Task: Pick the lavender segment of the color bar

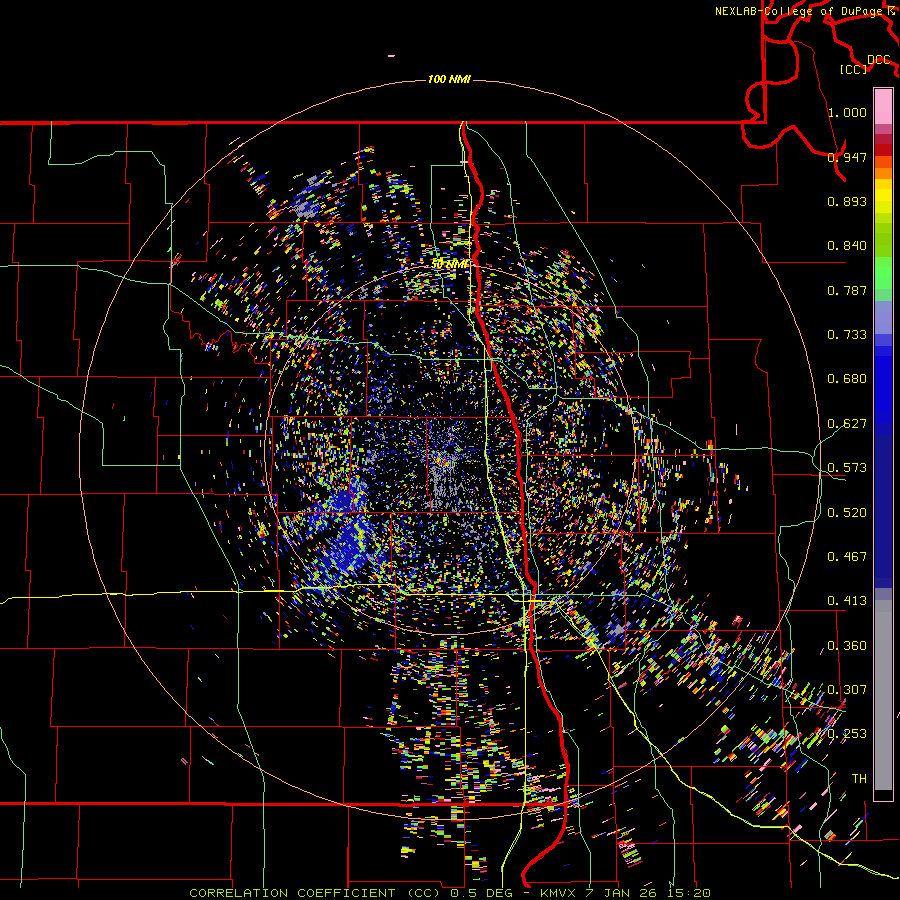Action: [x=883, y=317]
